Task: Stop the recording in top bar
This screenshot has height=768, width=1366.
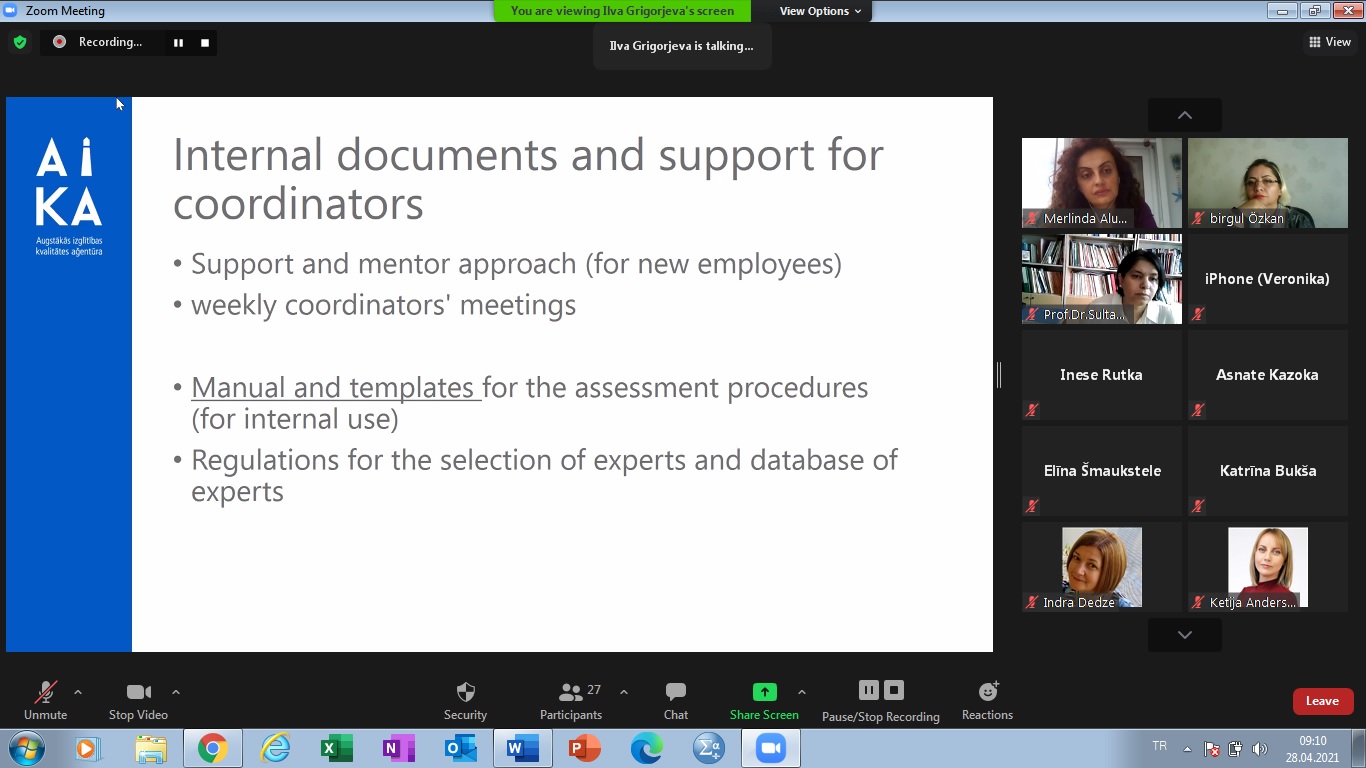Action: pos(205,42)
